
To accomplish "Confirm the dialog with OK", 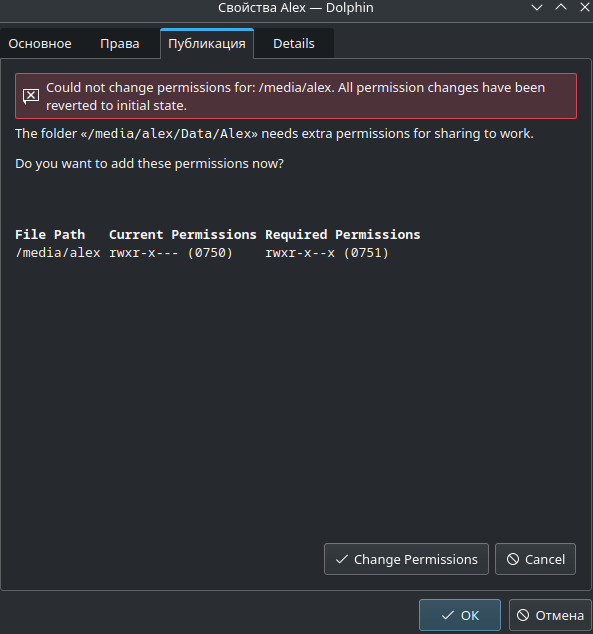I will pyautogui.click(x=460, y=615).
